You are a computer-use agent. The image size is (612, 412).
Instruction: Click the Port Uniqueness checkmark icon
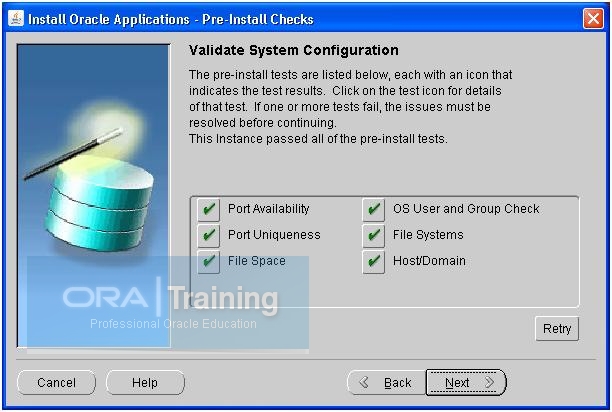(208, 236)
